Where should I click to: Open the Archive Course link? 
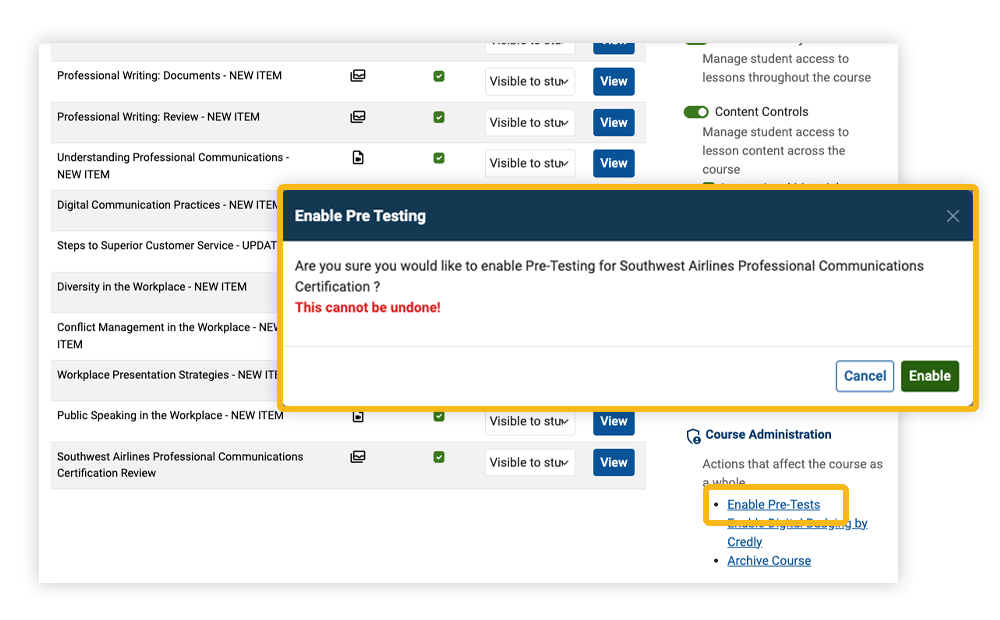[769, 561]
